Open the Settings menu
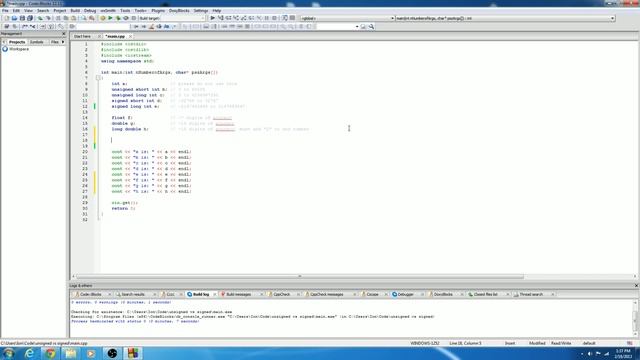Image resolution: width=640 pixels, height=360 pixels. [x=200, y=11]
